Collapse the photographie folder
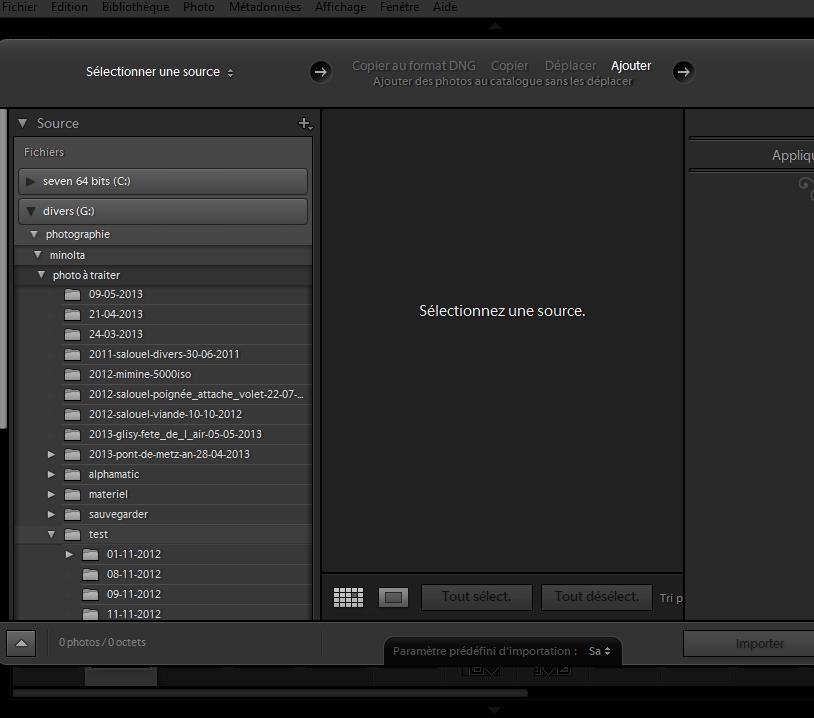 (34, 234)
